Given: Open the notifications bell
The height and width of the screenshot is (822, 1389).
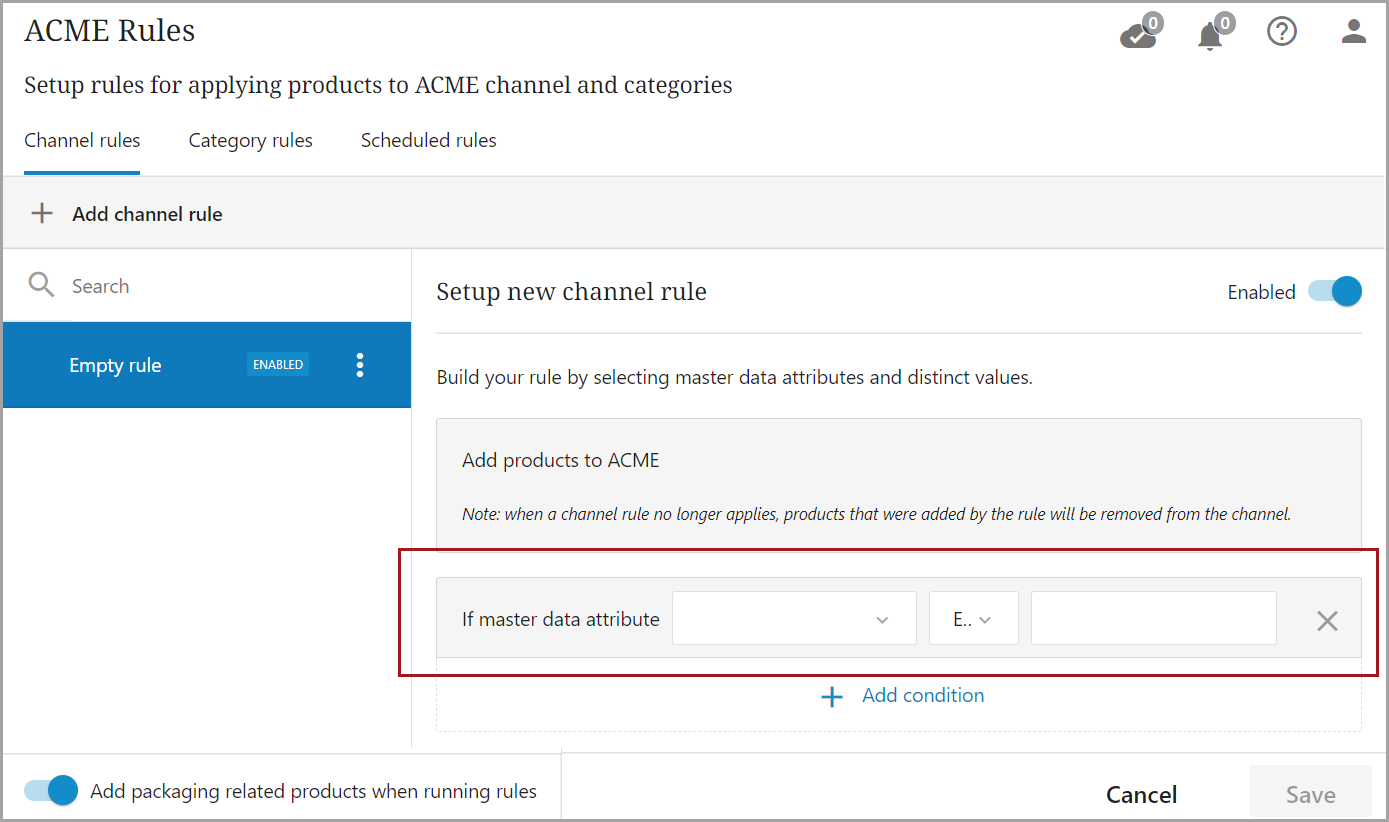Looking at the screenshot, I should coord(1211,34).
